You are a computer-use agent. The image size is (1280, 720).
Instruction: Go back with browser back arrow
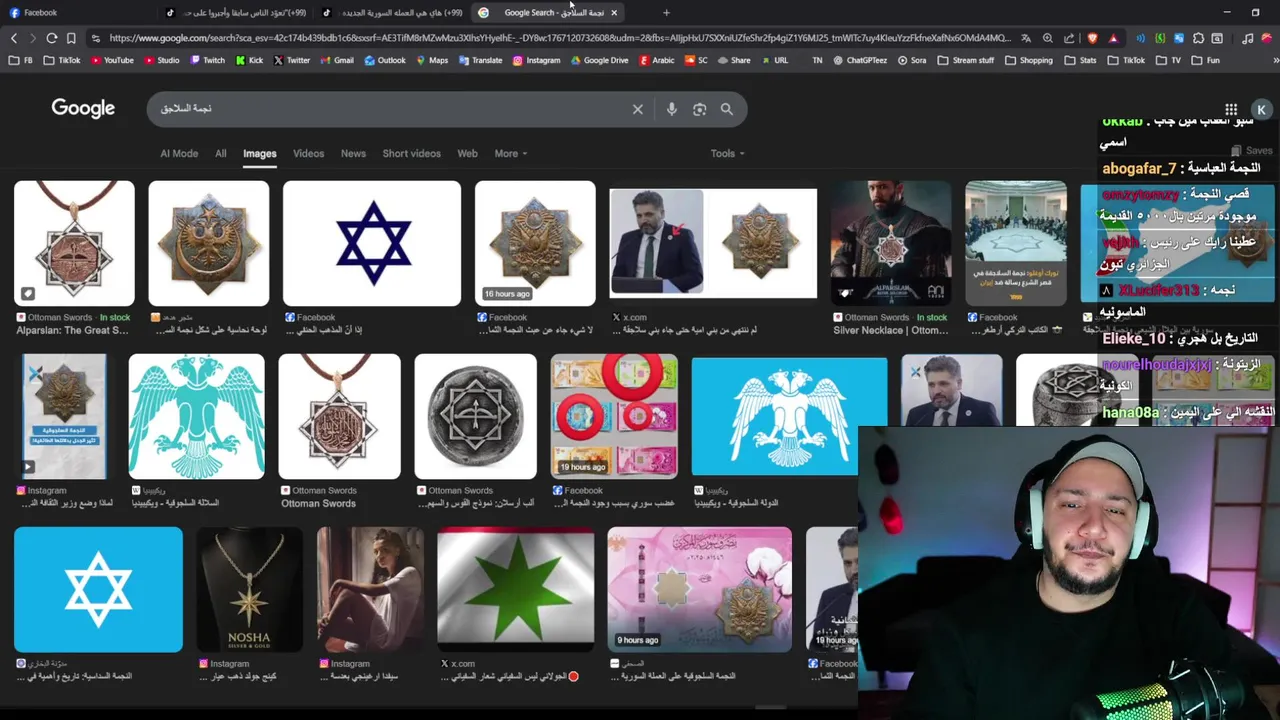pyautogui.click(x=14, y=38)
